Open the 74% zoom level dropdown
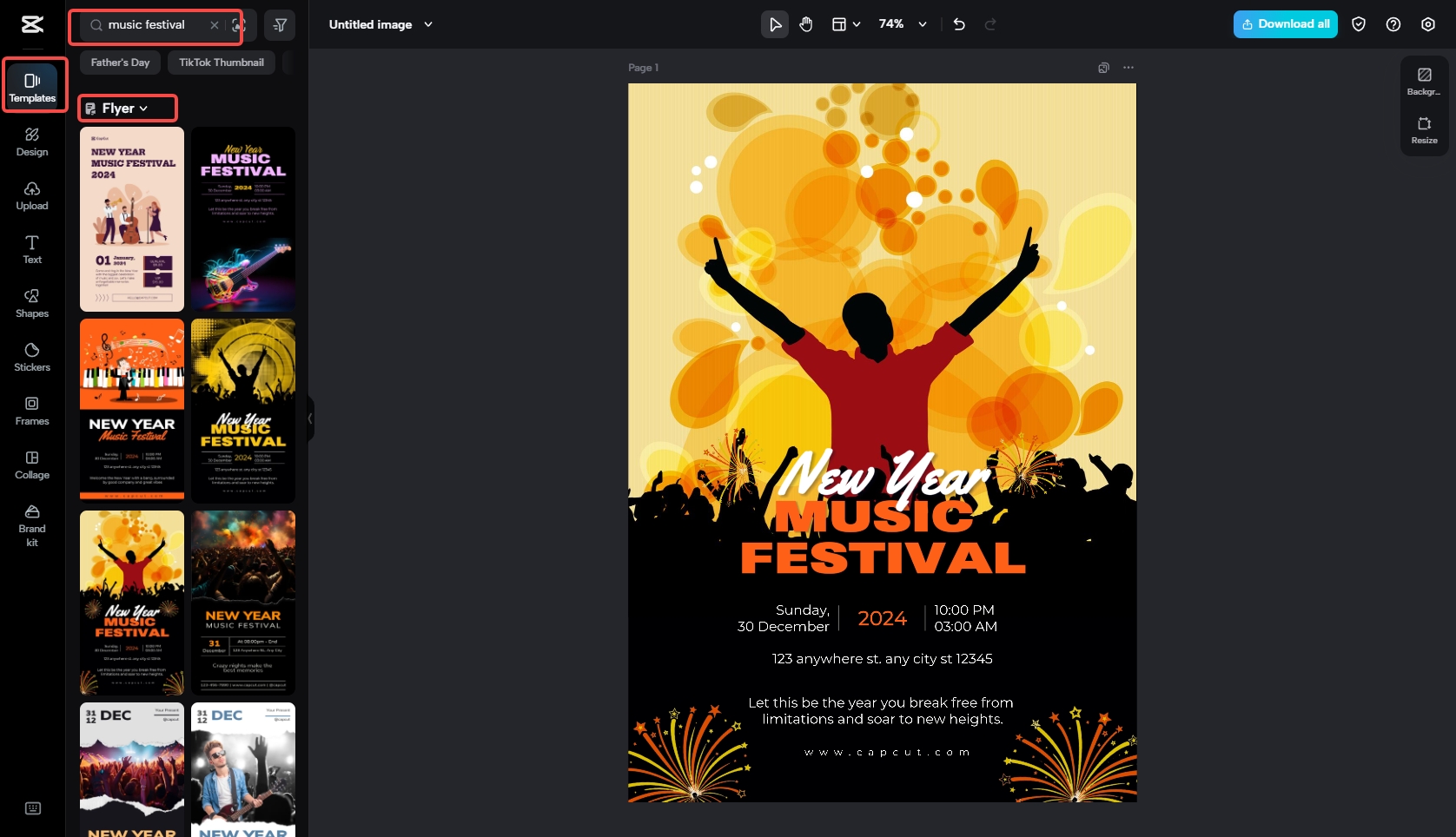The width and height of the screenshot is (1456, 837). [x=902, y=24]
